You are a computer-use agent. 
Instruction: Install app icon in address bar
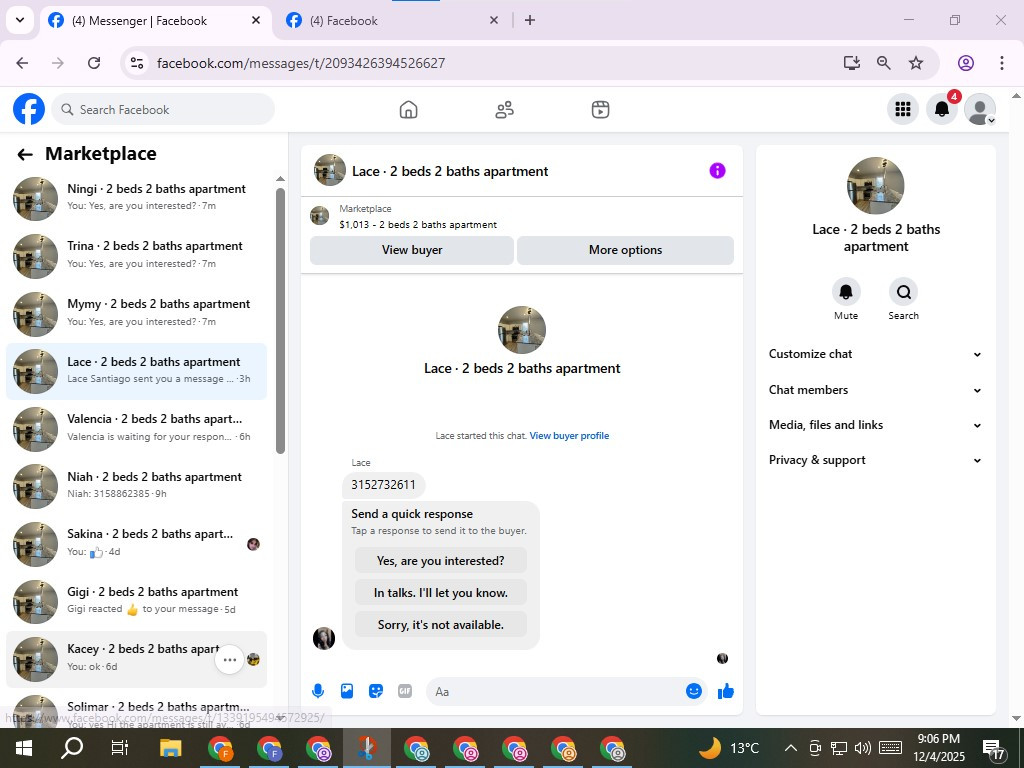pos(852,63)
